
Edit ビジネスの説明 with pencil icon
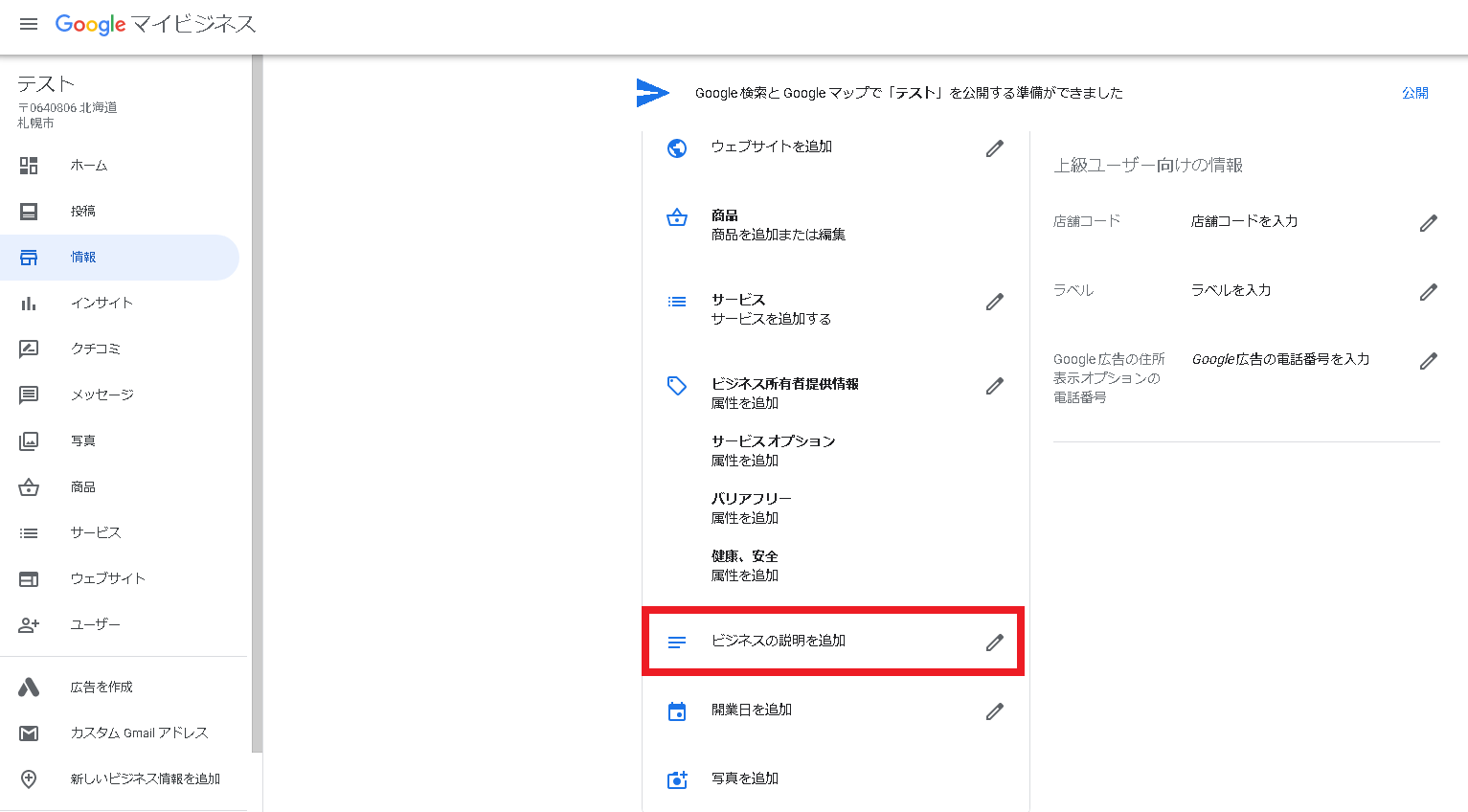coord(995,643)
